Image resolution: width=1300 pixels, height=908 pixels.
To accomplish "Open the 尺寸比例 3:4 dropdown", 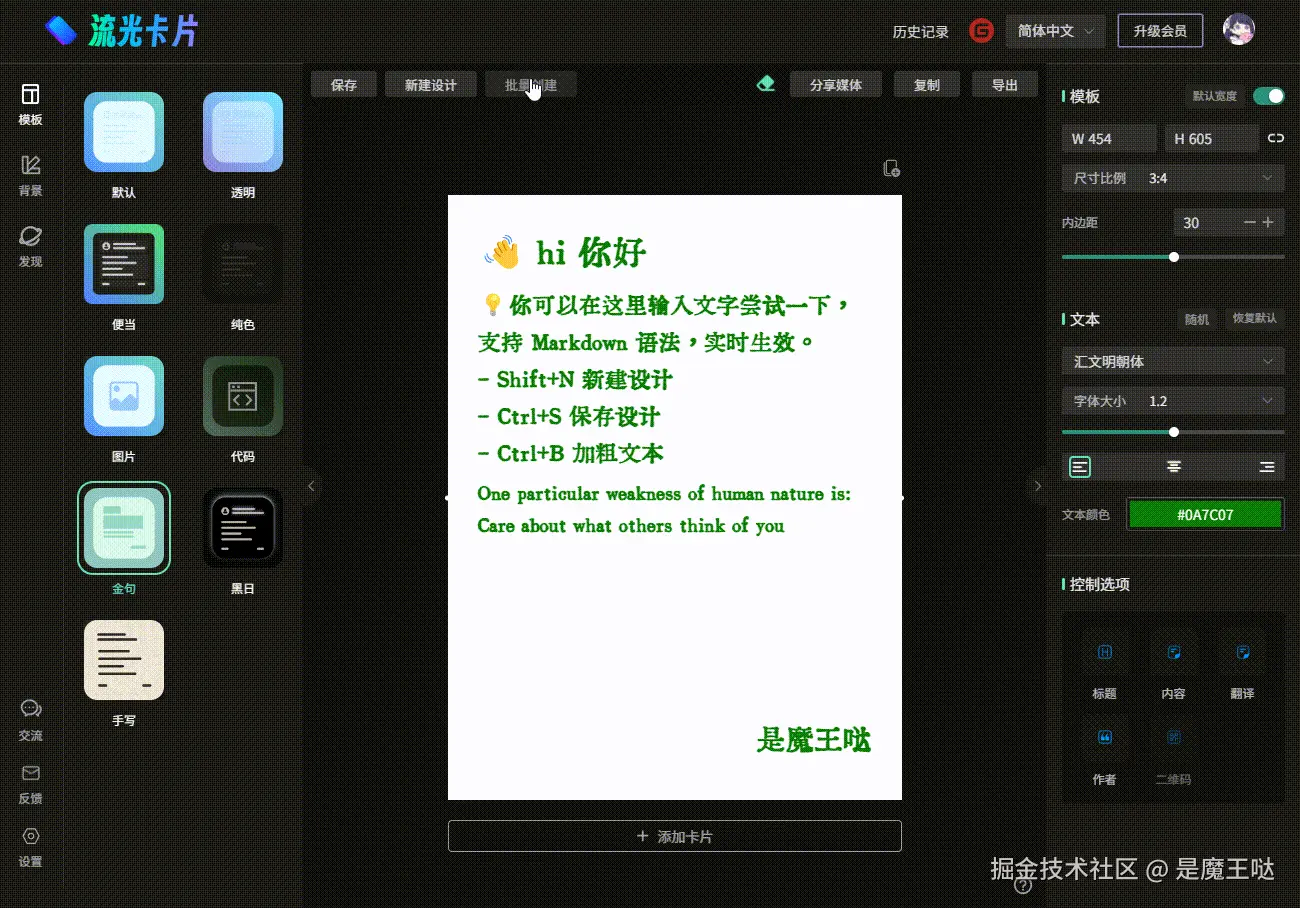I will pos(1173,178).
